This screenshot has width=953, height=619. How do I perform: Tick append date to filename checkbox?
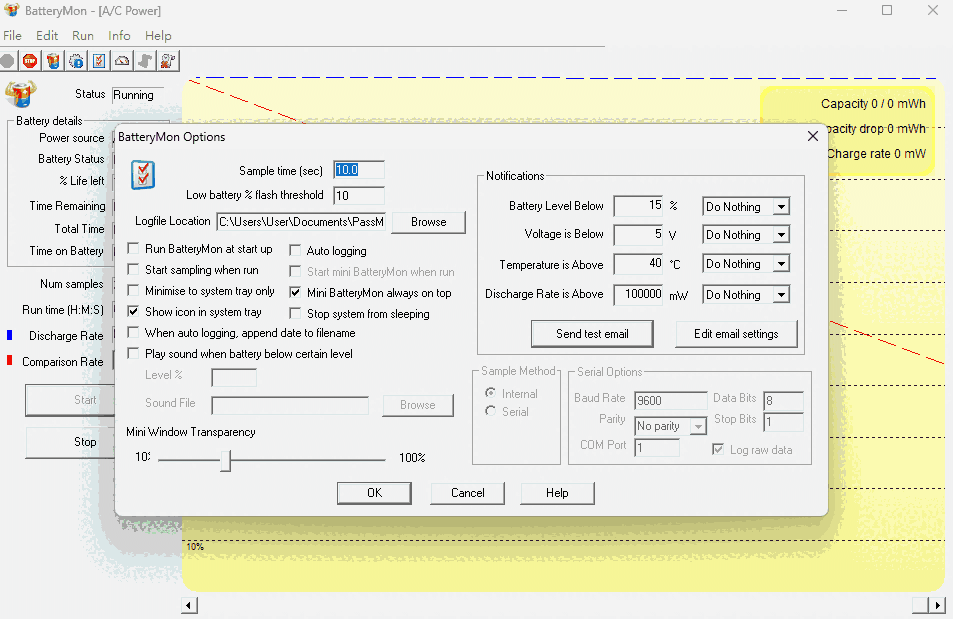pos(133,333)
